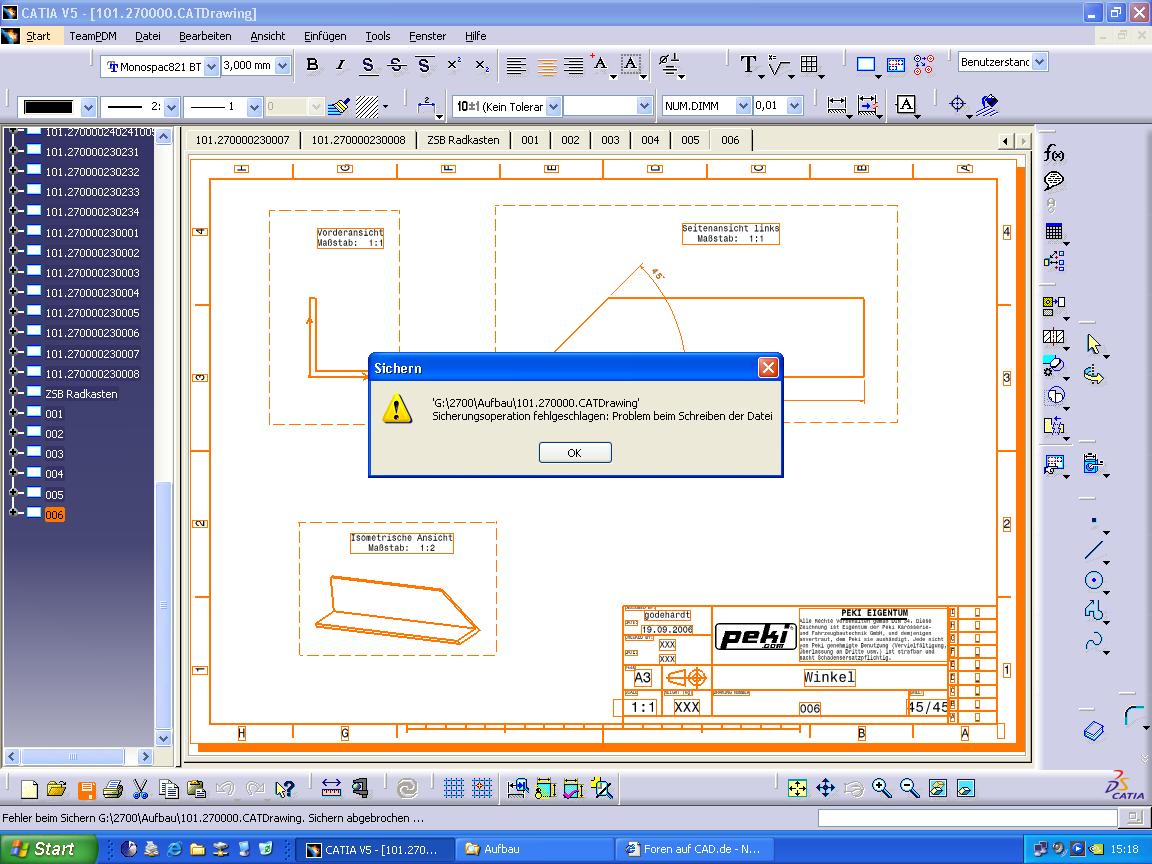Open the Benutzerstandard style dropdown
Screen dimensions: 1152x864
pyautogui.click(x=1039, y=62)
